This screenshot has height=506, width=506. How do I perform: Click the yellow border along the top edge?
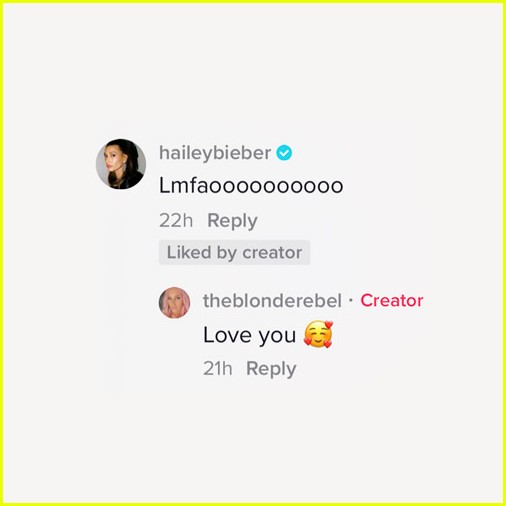tap(253, 2)
